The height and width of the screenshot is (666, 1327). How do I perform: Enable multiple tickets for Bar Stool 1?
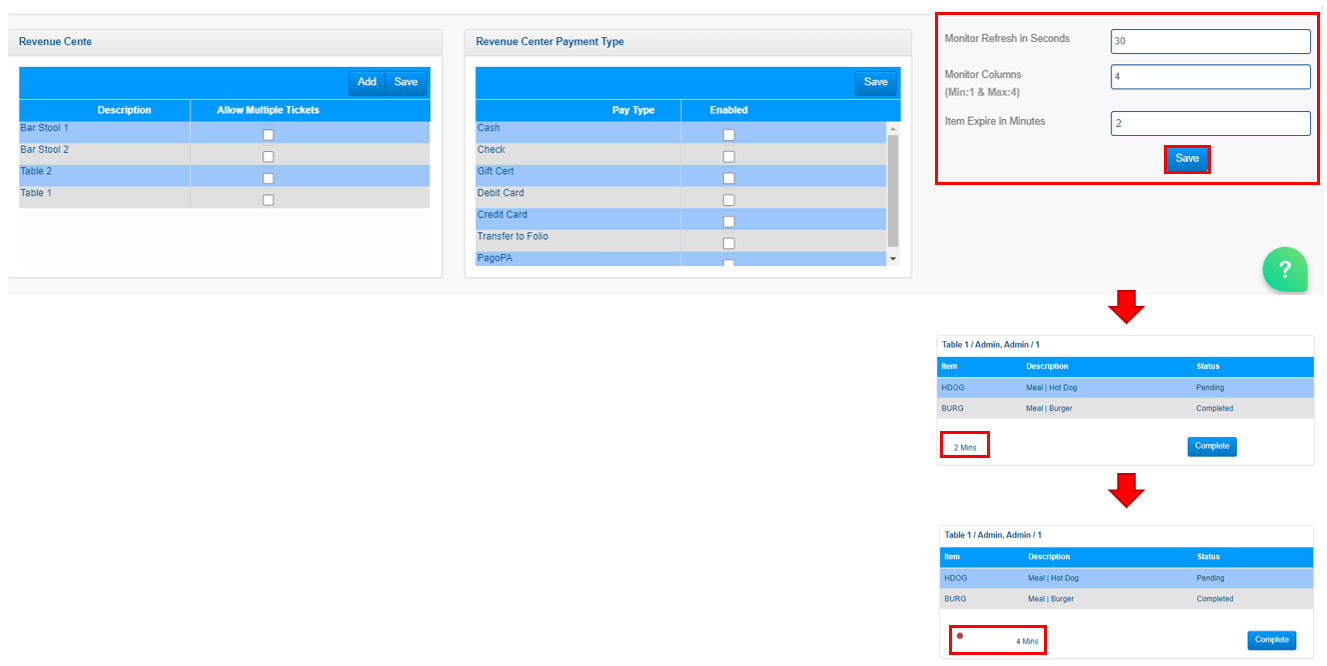pyautogui.click(x=268, y=135)
